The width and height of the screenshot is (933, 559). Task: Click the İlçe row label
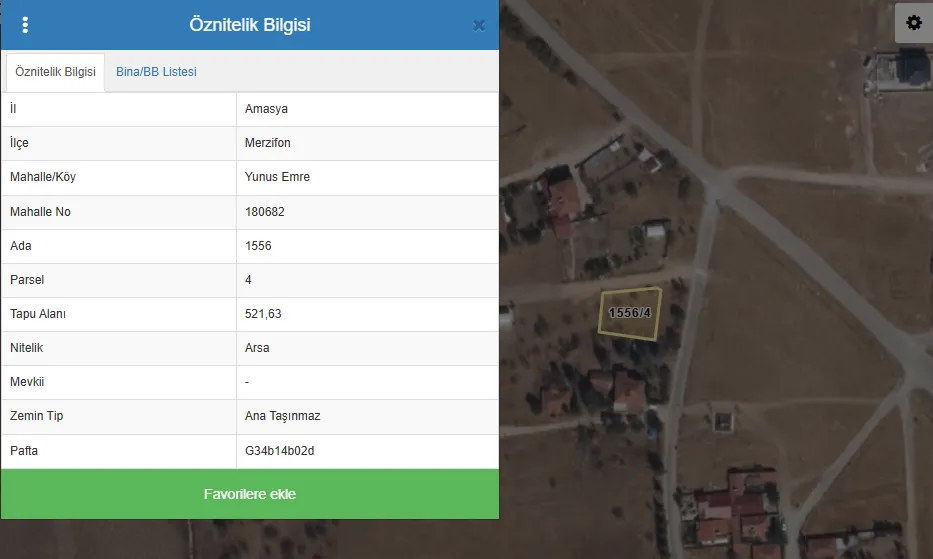(x=19, y=143)
